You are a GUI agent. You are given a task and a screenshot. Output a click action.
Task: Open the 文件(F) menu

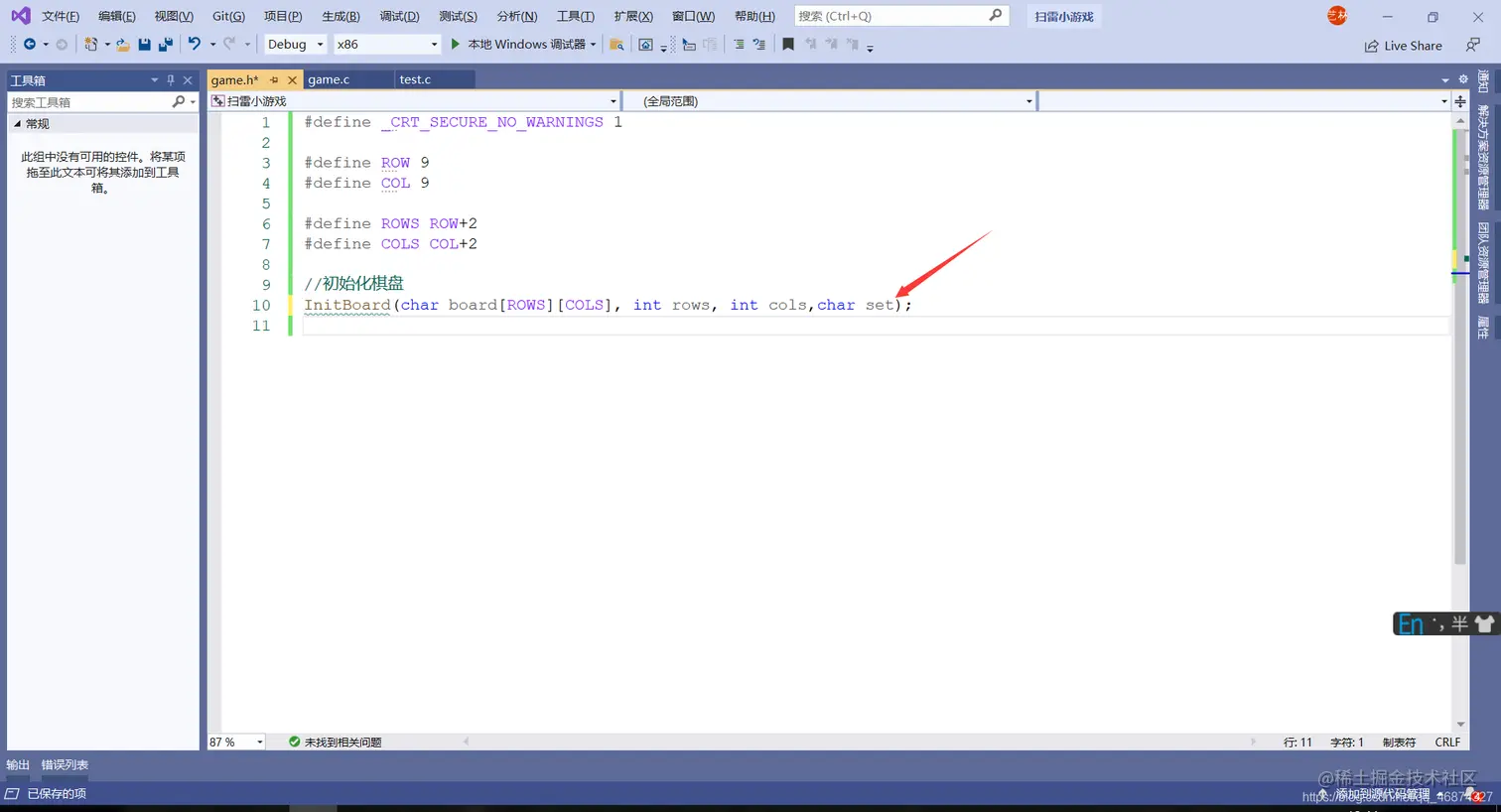61,16
